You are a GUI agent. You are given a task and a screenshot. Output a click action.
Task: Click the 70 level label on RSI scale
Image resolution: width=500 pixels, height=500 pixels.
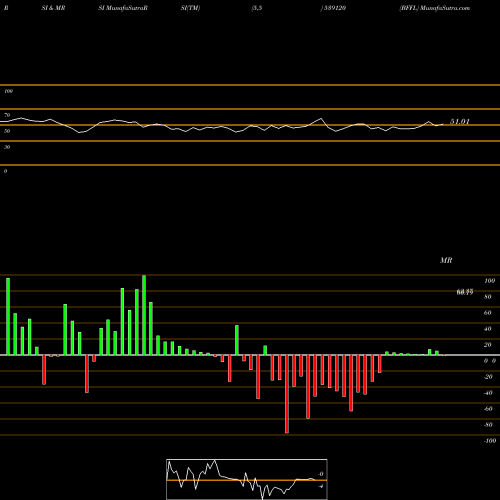click(7, 115)
